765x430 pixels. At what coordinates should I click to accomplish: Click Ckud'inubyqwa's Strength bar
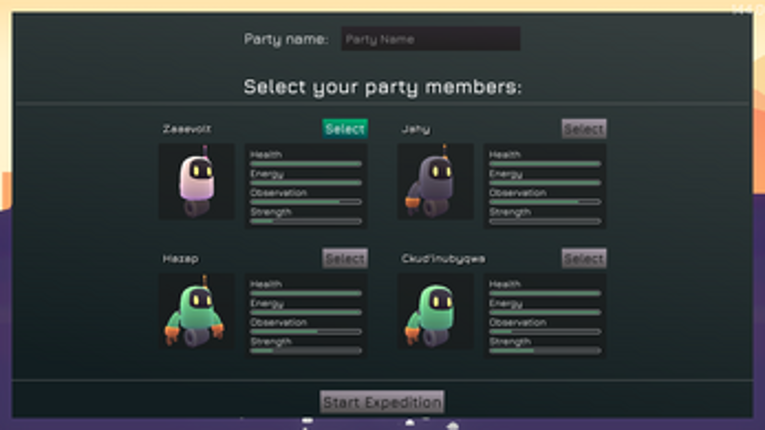tap(545, 350)
